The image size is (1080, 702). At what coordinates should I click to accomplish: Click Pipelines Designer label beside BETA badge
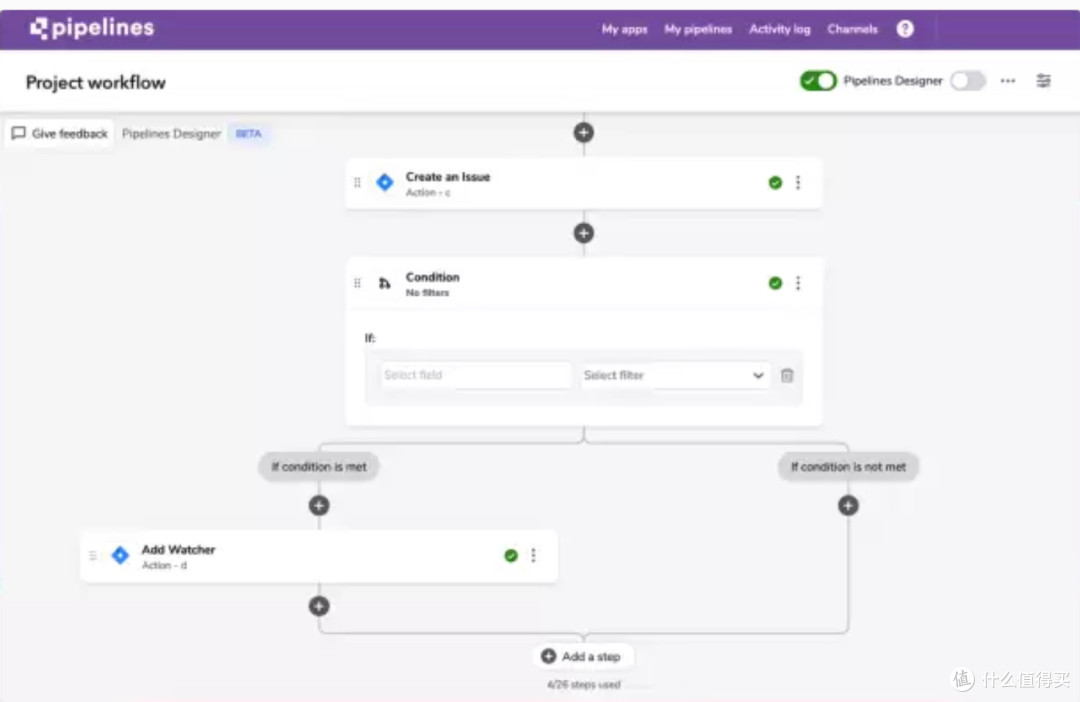[172, 134]
